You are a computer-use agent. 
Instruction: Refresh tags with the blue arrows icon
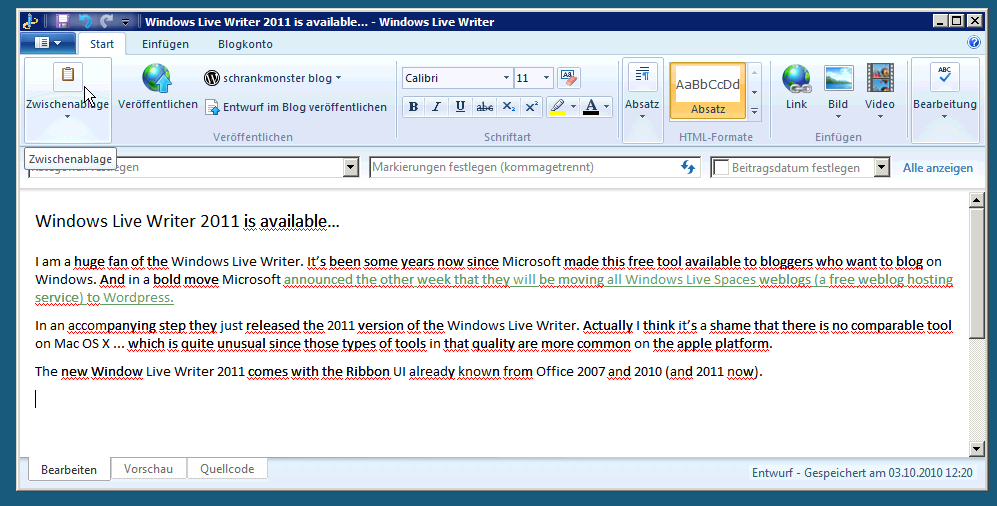pos(688,167)
